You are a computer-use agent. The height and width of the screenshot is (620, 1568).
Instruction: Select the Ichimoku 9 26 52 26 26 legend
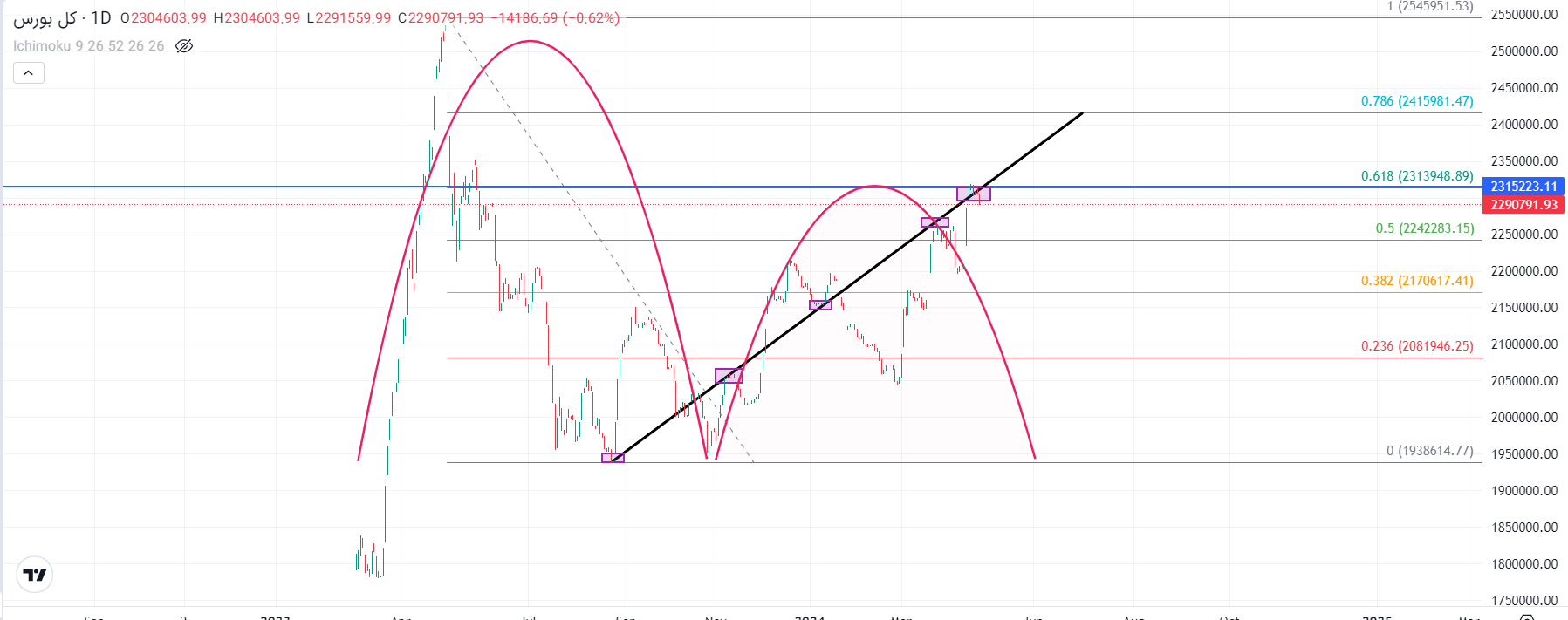coord(88,46)
